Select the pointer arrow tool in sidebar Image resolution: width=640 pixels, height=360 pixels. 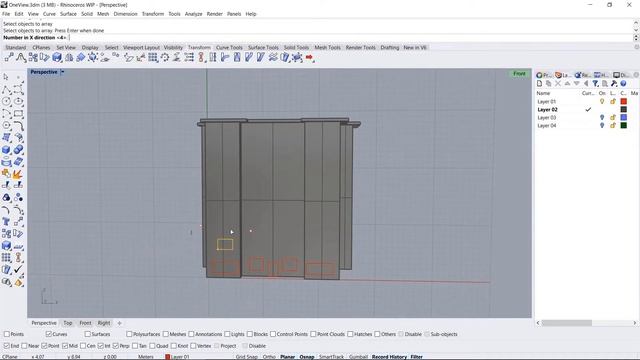click(x=6, y=77)
